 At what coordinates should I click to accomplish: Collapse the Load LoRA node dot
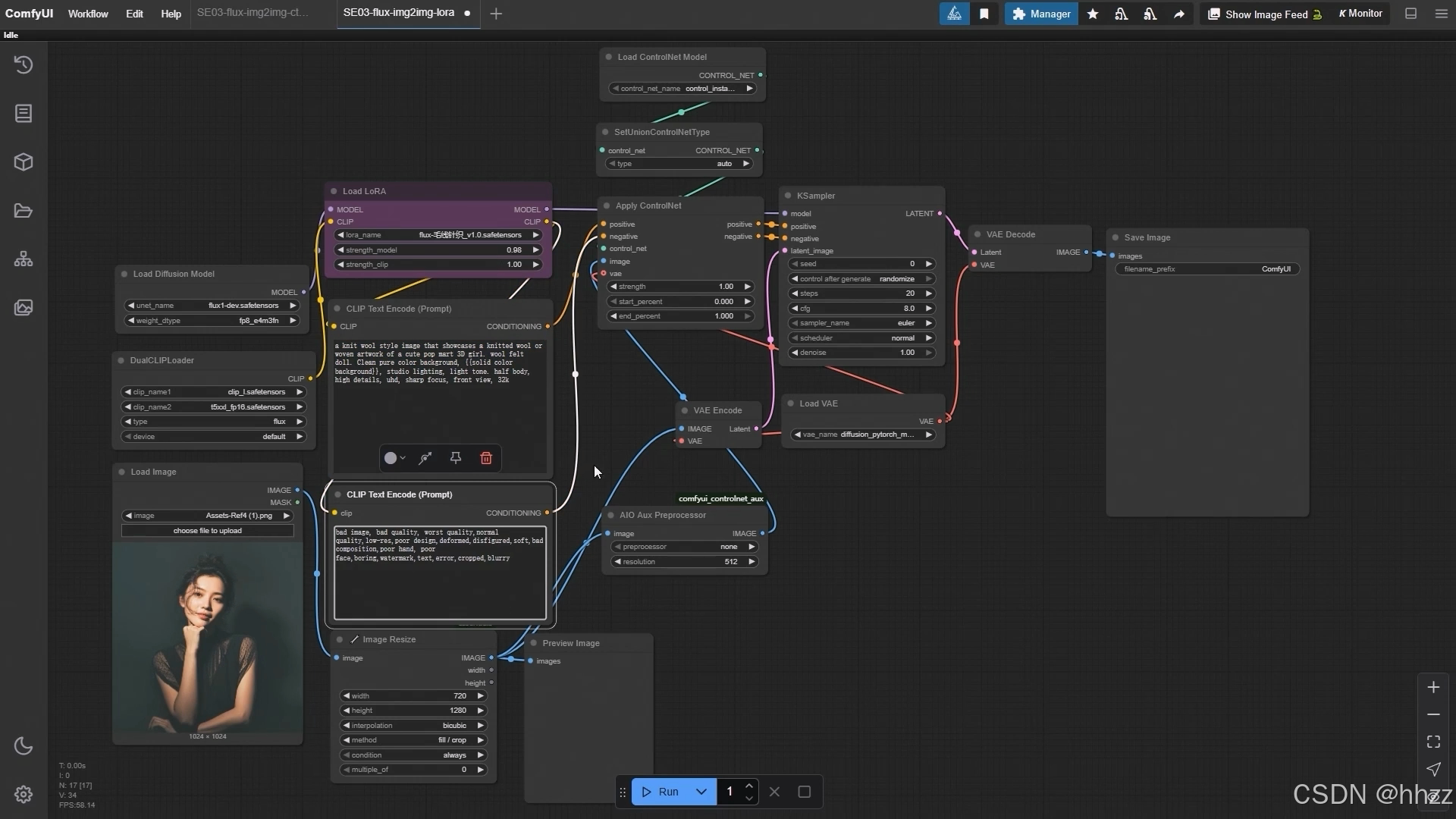tap(334, 191)
